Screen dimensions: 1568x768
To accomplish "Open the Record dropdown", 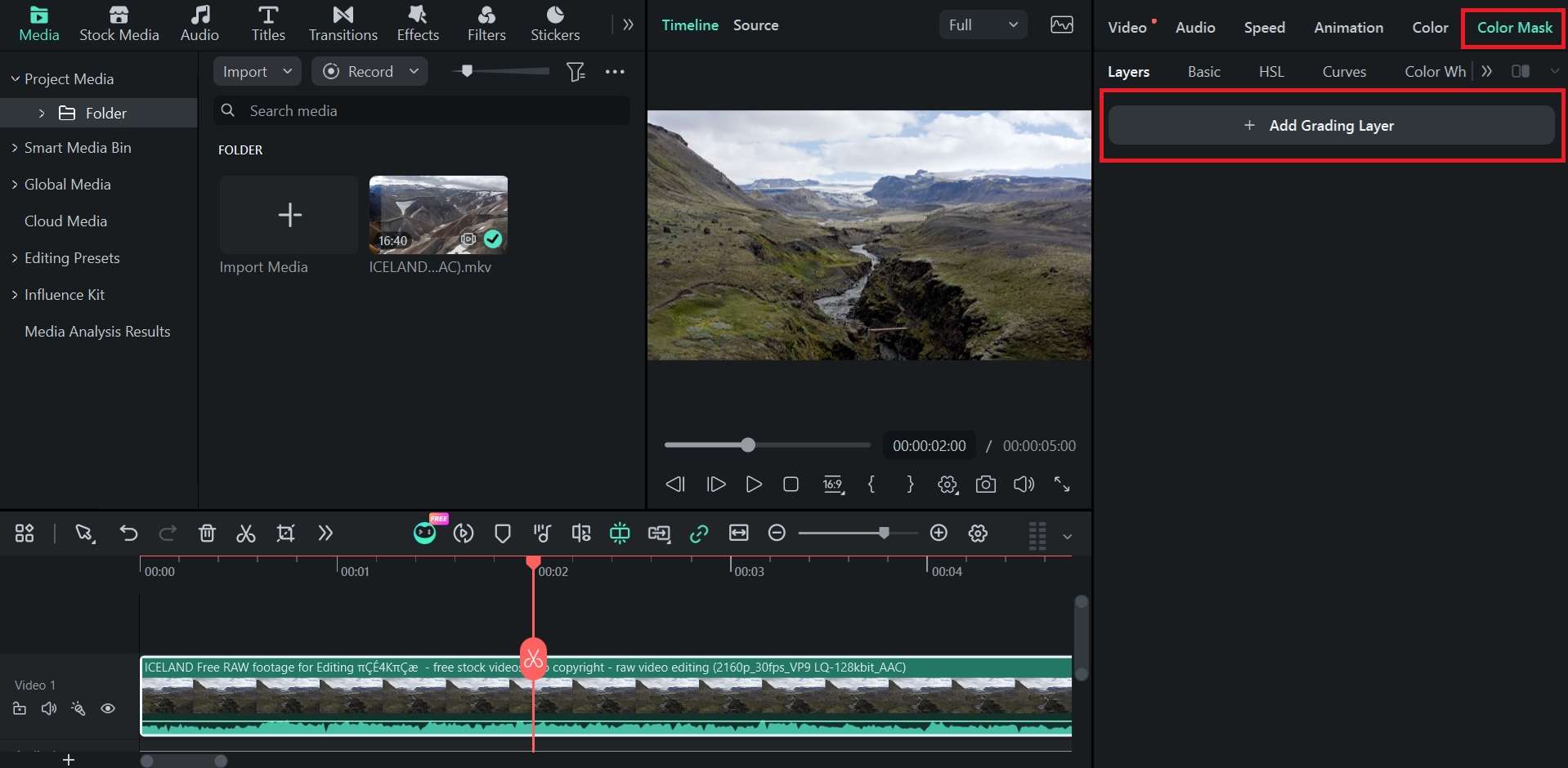I will click(x=370, y=71).
